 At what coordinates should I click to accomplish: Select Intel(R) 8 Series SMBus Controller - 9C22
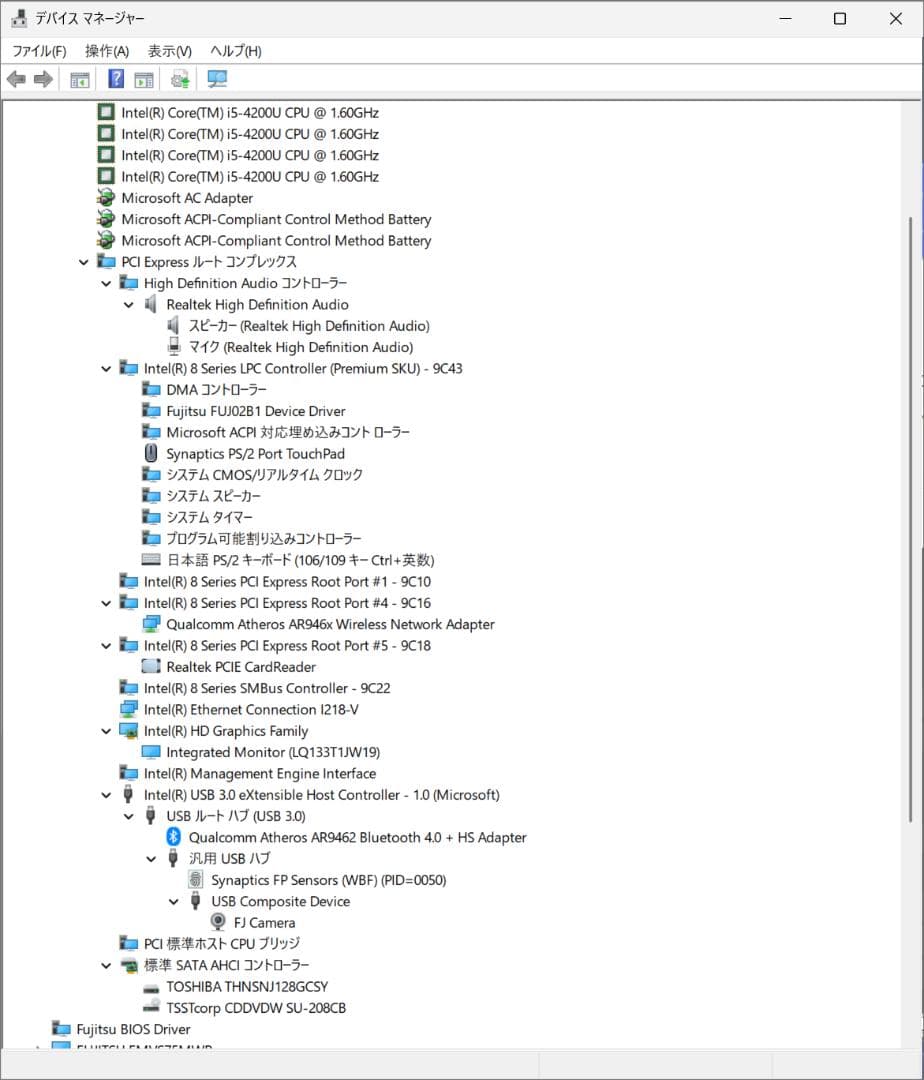[x=266, y=688]
